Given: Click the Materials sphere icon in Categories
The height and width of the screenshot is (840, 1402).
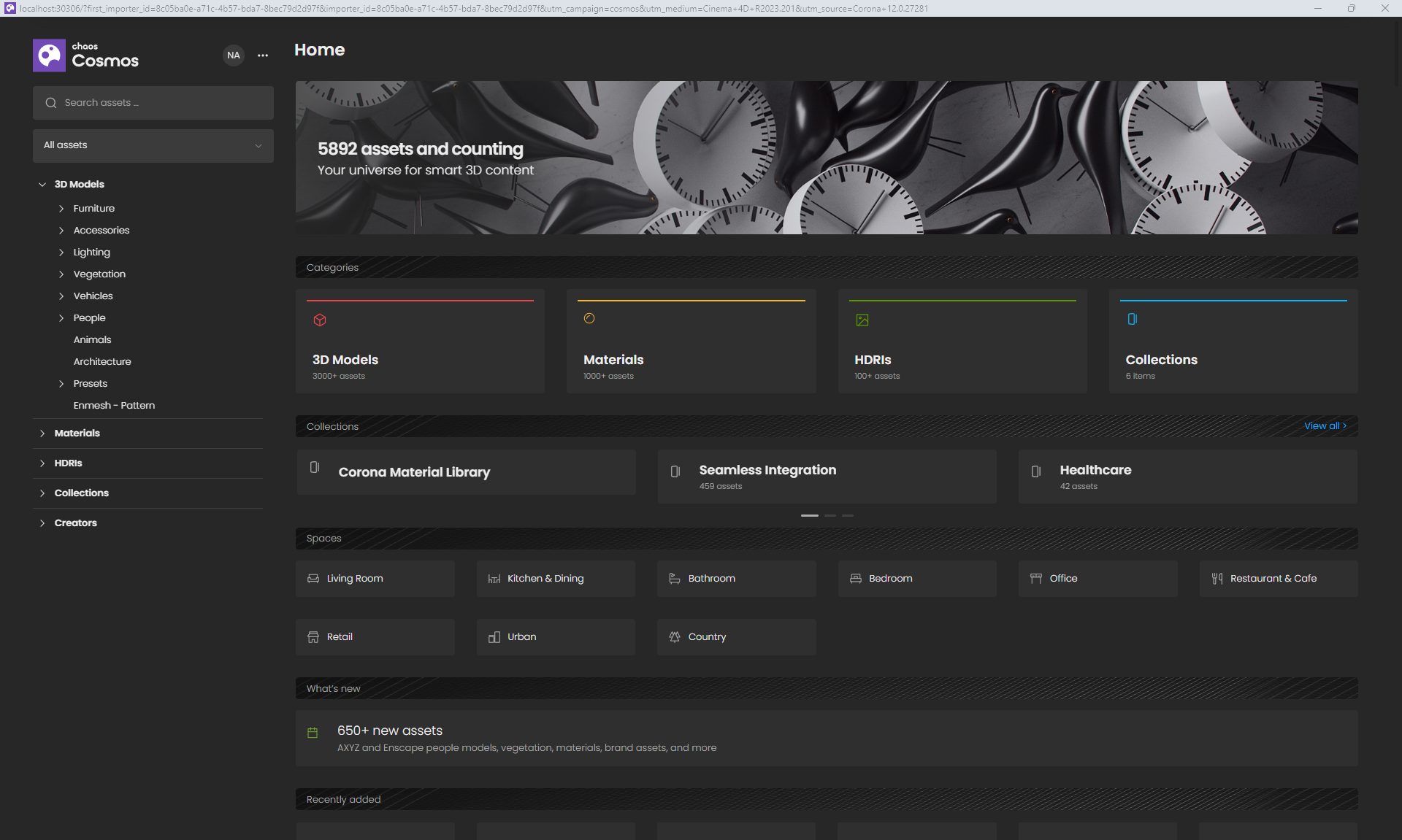Looking at the screenshot, I should (x=589, y=318).
